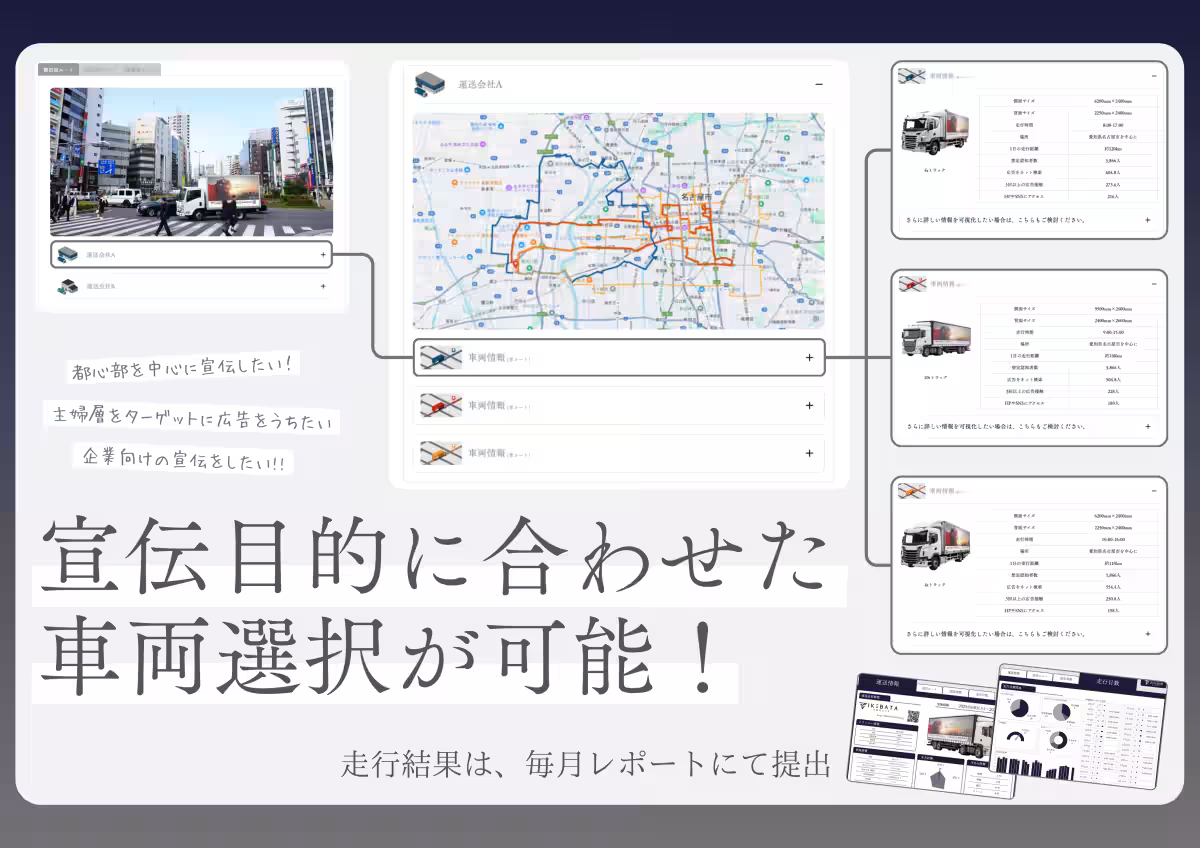The image size is (1200, 848).
Task: Click the orange truck route icon
Action: click(441, 453)
